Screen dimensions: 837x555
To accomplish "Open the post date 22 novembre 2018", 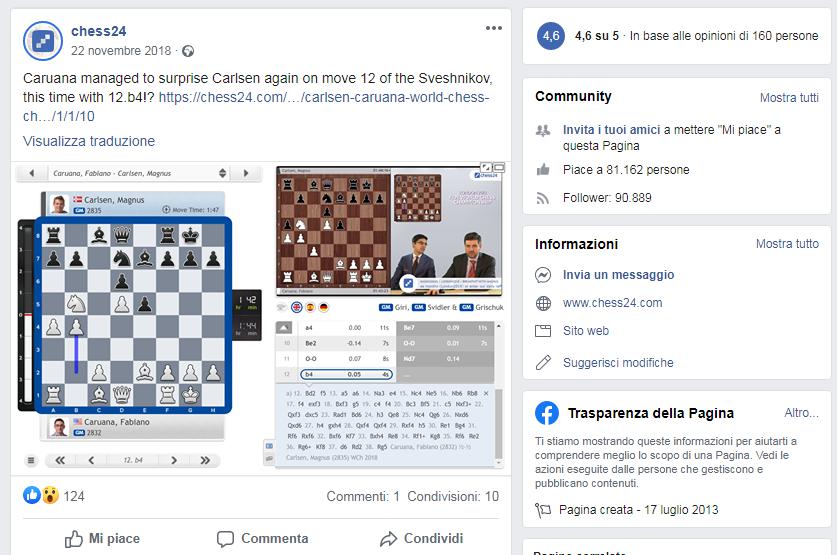I will 121,51.
